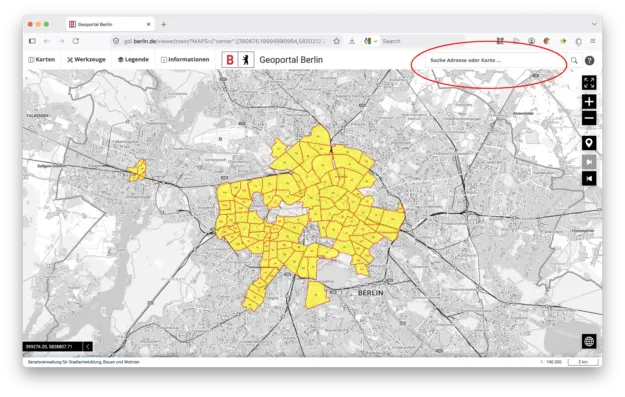The width and height of the screenshot is (625, 397).
Task: Bookmark this page with the star
Action: tap(336, 41)
